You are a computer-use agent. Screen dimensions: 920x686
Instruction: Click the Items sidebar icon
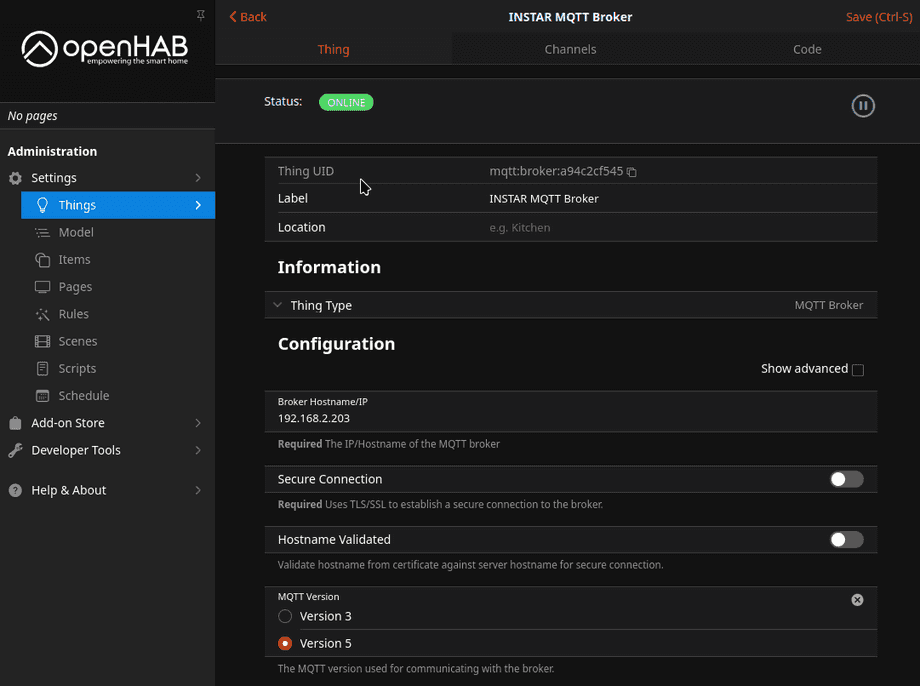point(43,259)
